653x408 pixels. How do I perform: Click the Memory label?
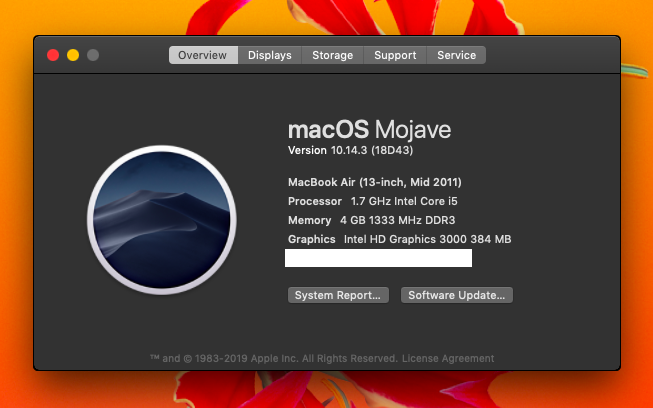pos(309,220)
